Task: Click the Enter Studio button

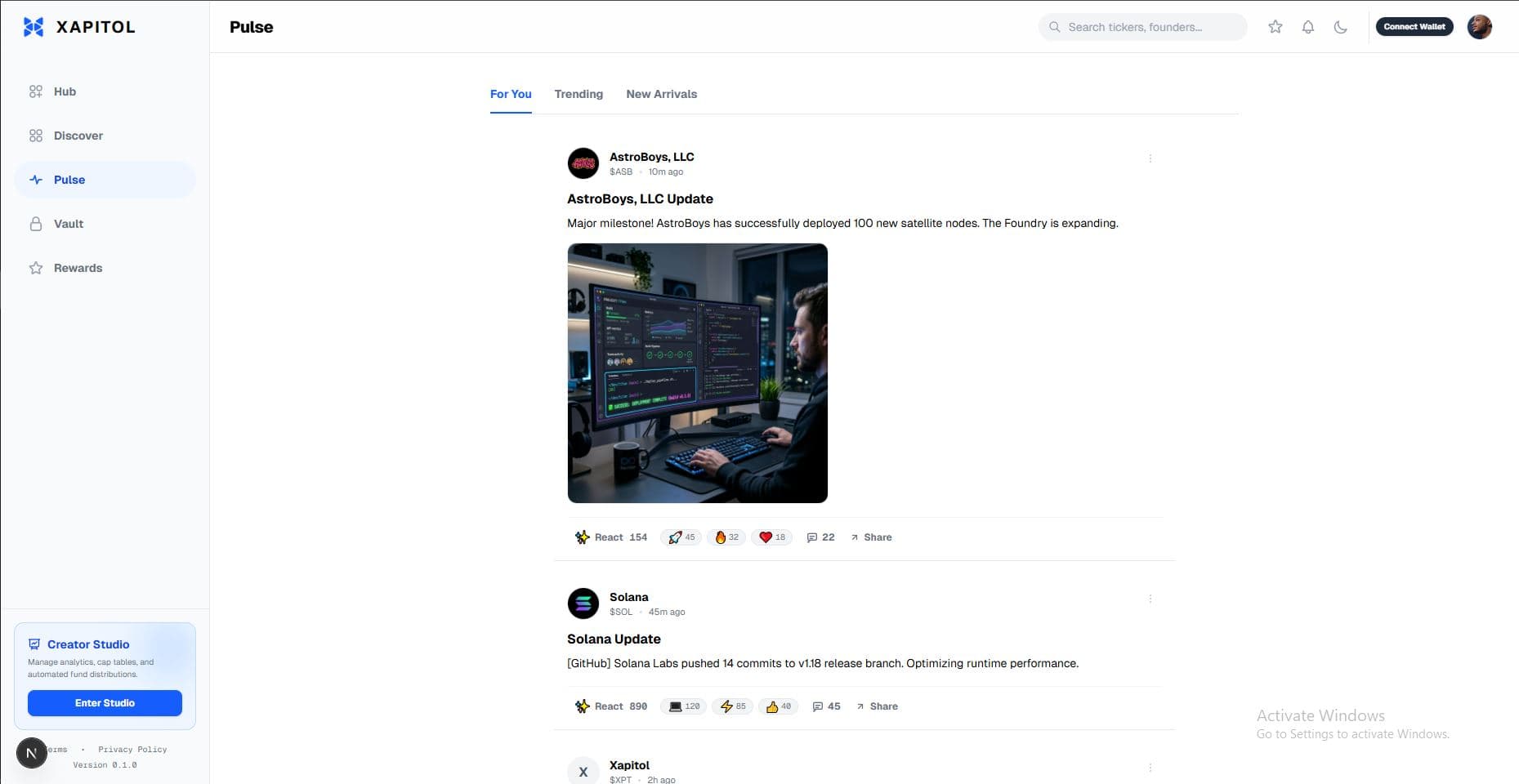Action: point(105,703)
